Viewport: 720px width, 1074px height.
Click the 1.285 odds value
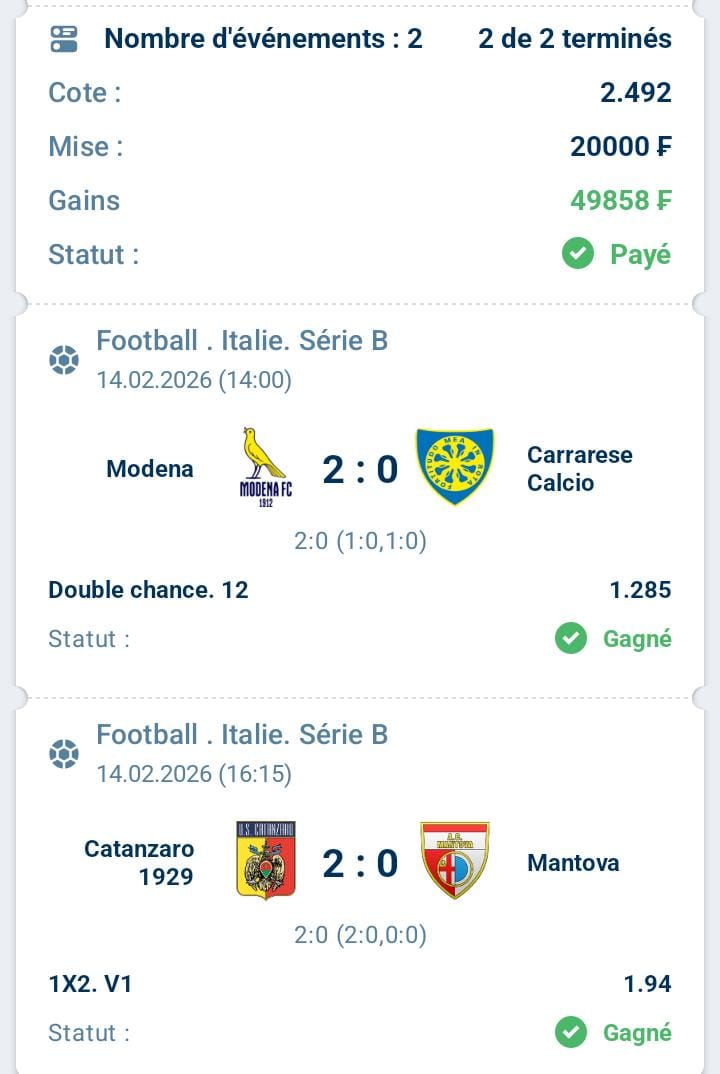click(640, 590)
